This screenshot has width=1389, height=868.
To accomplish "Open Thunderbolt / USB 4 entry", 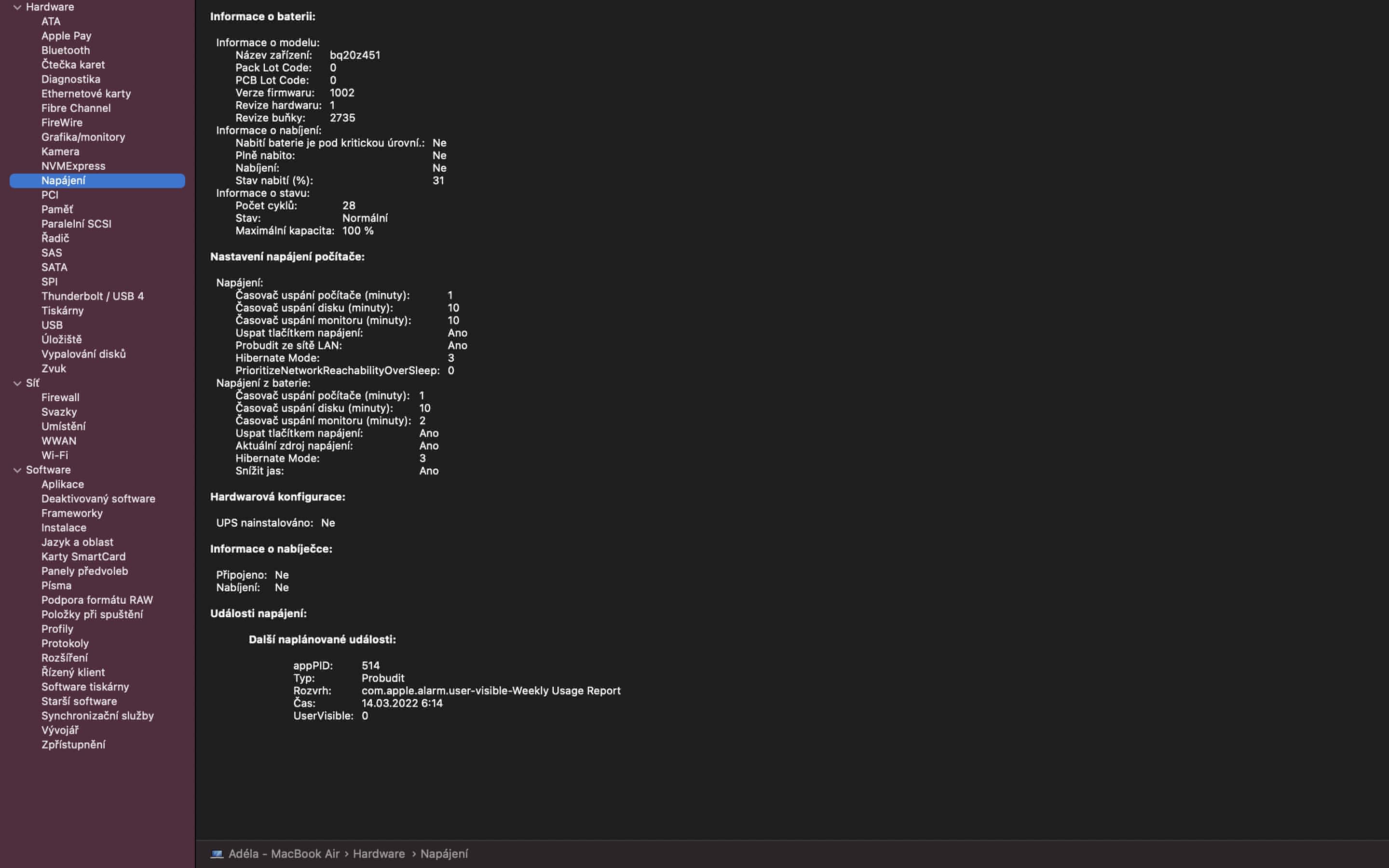I will coord(93,296).
